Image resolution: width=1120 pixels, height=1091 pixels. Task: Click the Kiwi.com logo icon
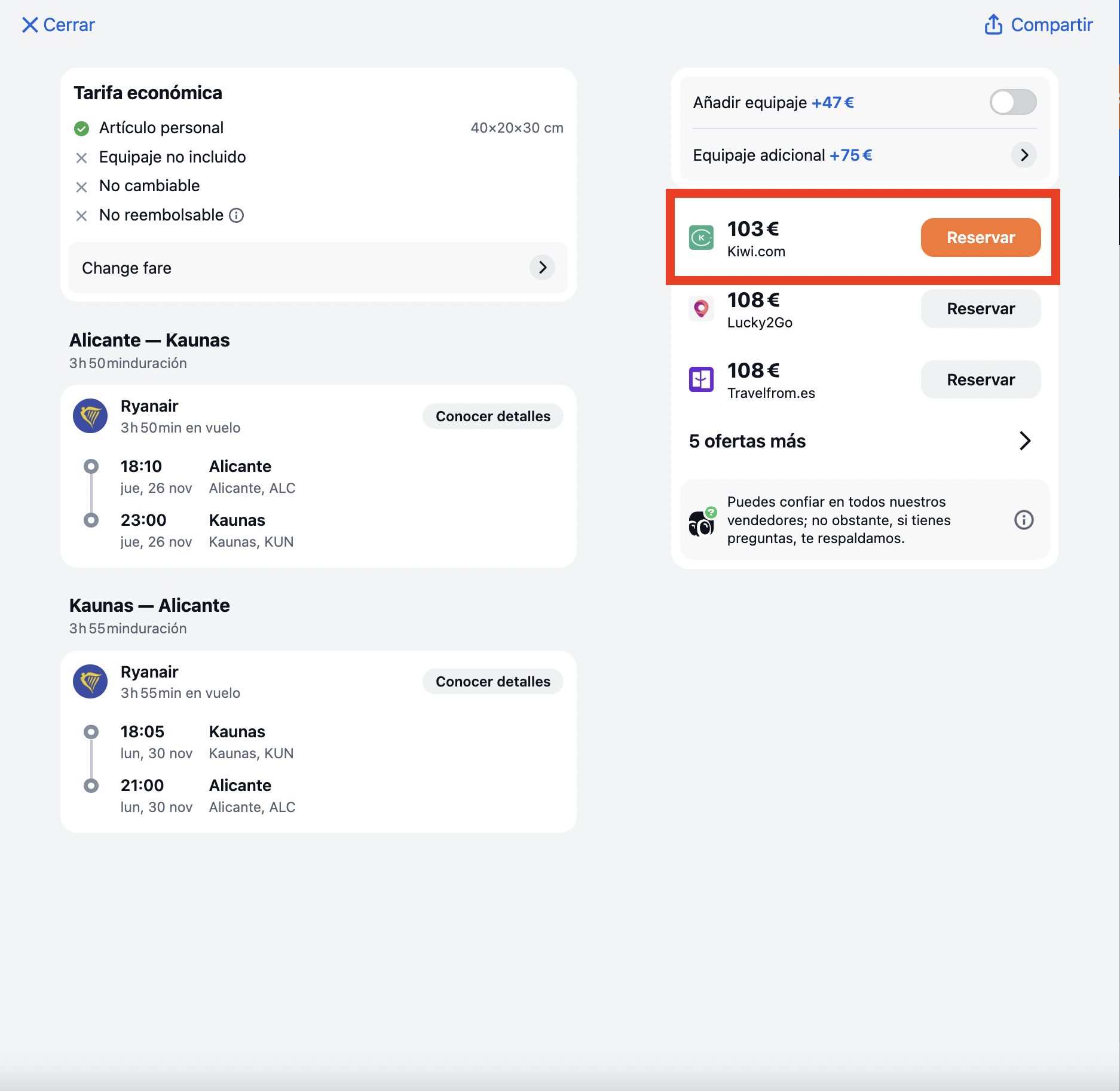pos(701,237)
